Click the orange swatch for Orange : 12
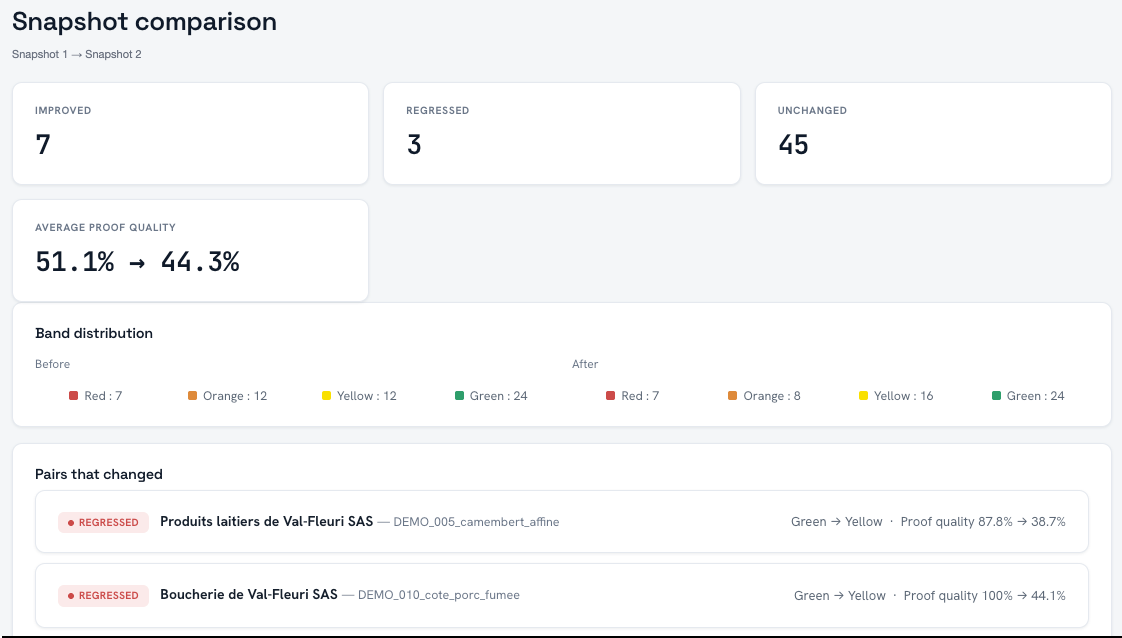The width and height of the screenshot is (1122, 638). [x=192, y=396]
